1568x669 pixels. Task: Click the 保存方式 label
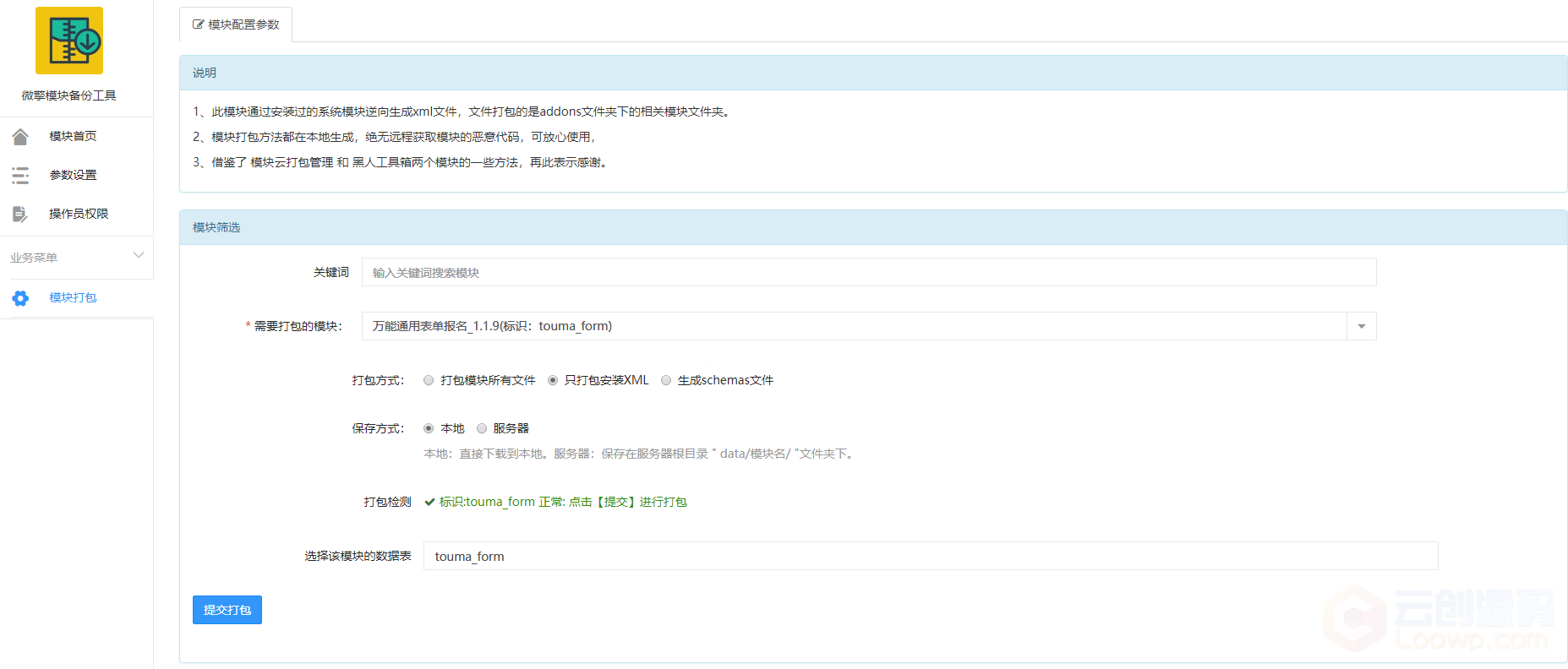click(378, 428)
